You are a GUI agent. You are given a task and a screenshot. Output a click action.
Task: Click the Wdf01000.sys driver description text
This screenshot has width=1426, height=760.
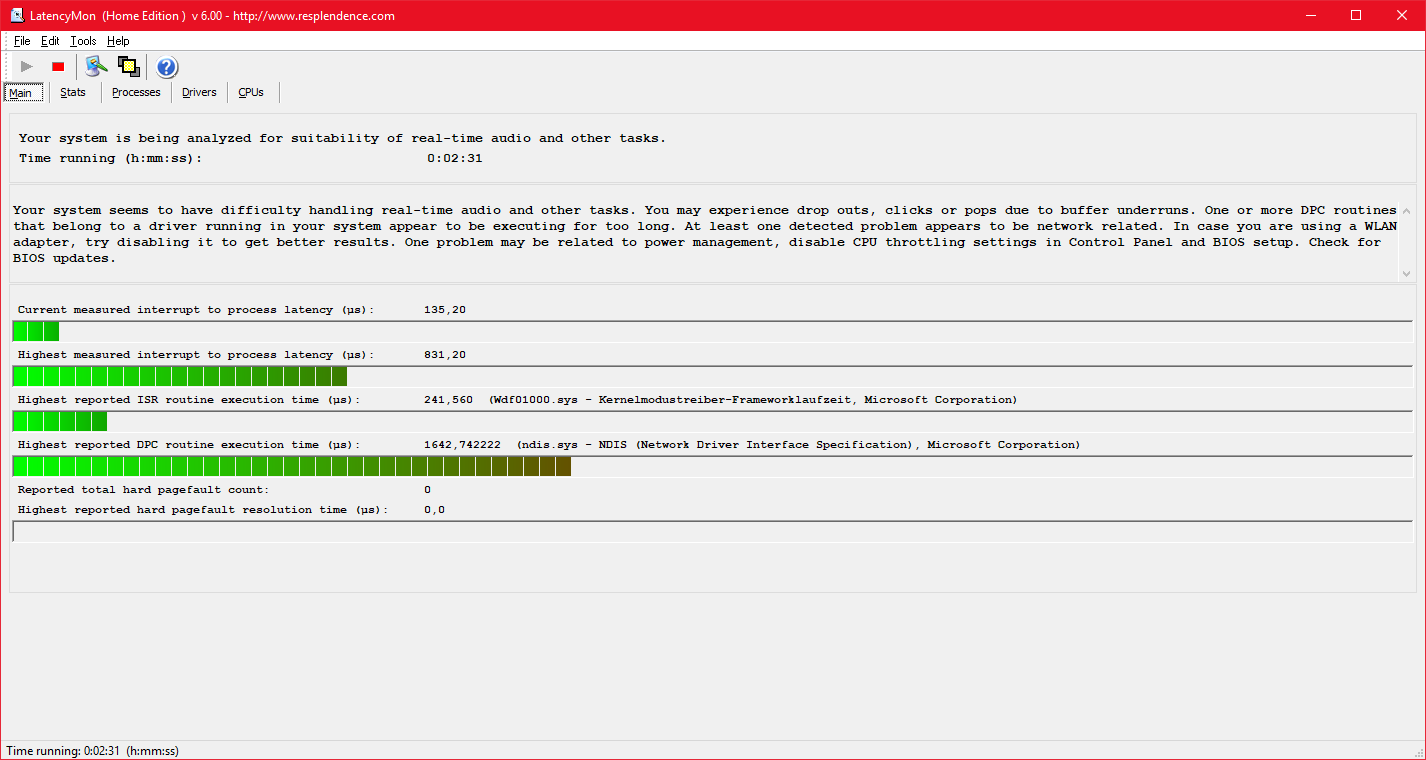(753, 400)
